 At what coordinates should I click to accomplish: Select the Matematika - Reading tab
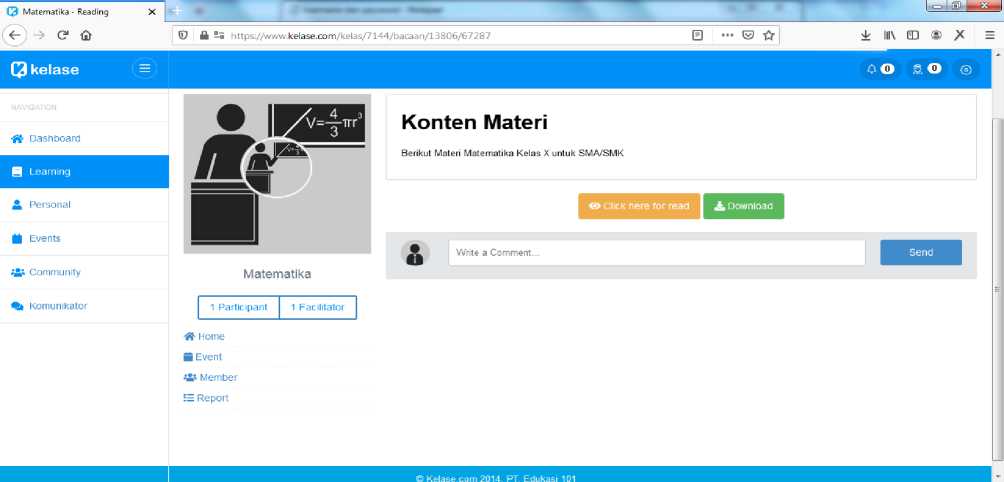82,12
